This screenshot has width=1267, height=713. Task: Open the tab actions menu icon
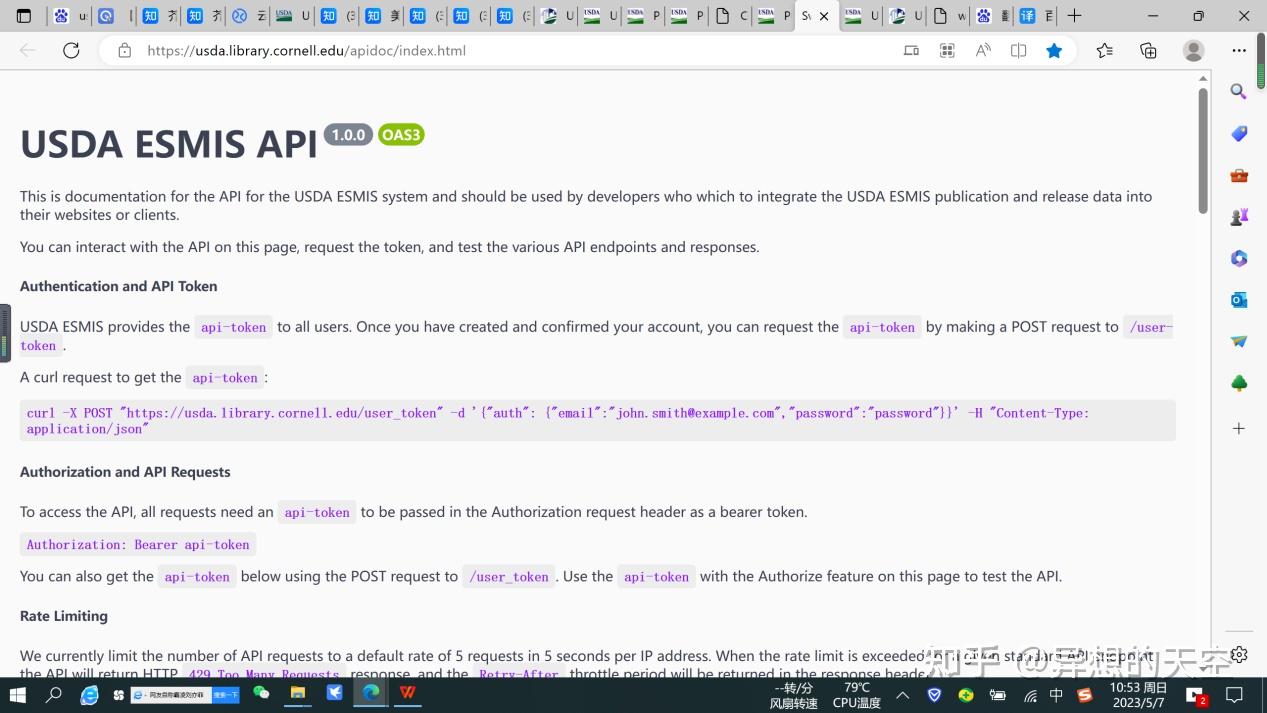click(x=24, y=16)
